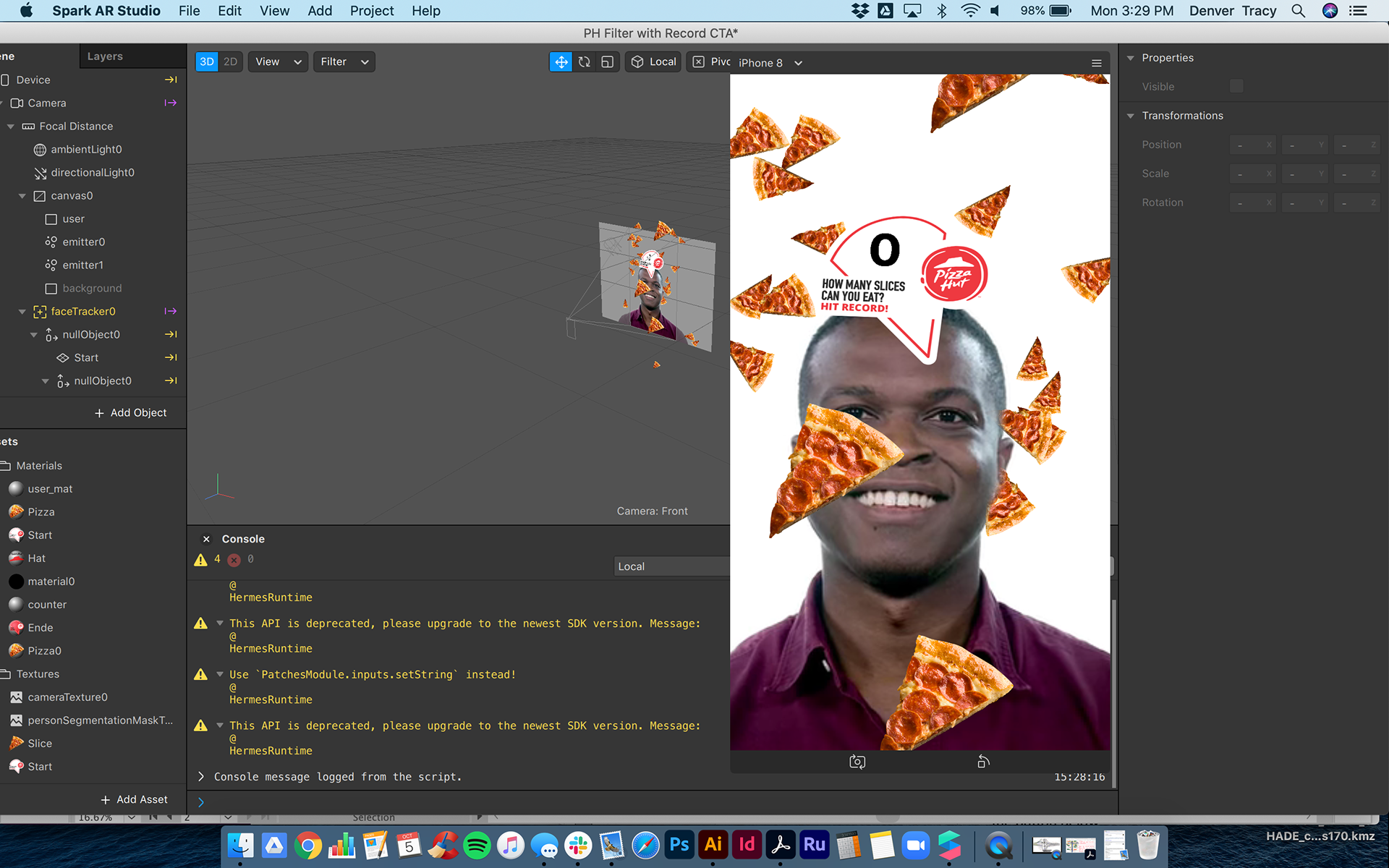Click Add Object button
The image size is (1389, 868).
pos(130,412)
